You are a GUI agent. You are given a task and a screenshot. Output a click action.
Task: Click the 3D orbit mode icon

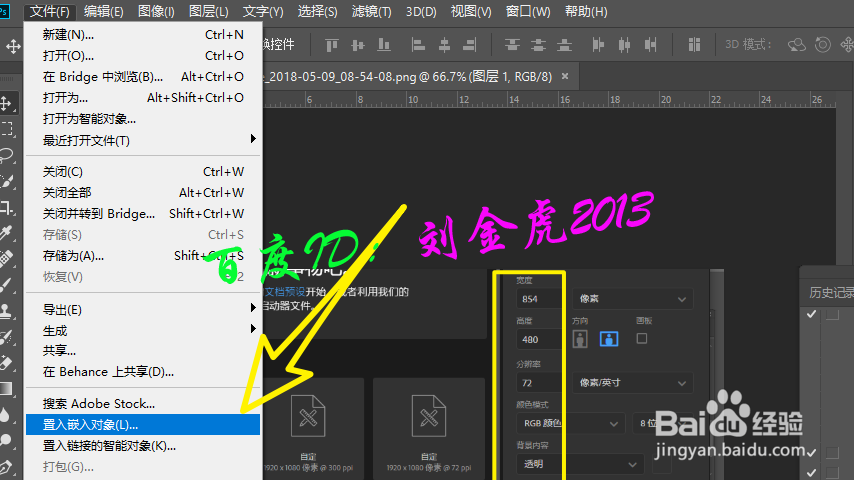pos(797,45)
